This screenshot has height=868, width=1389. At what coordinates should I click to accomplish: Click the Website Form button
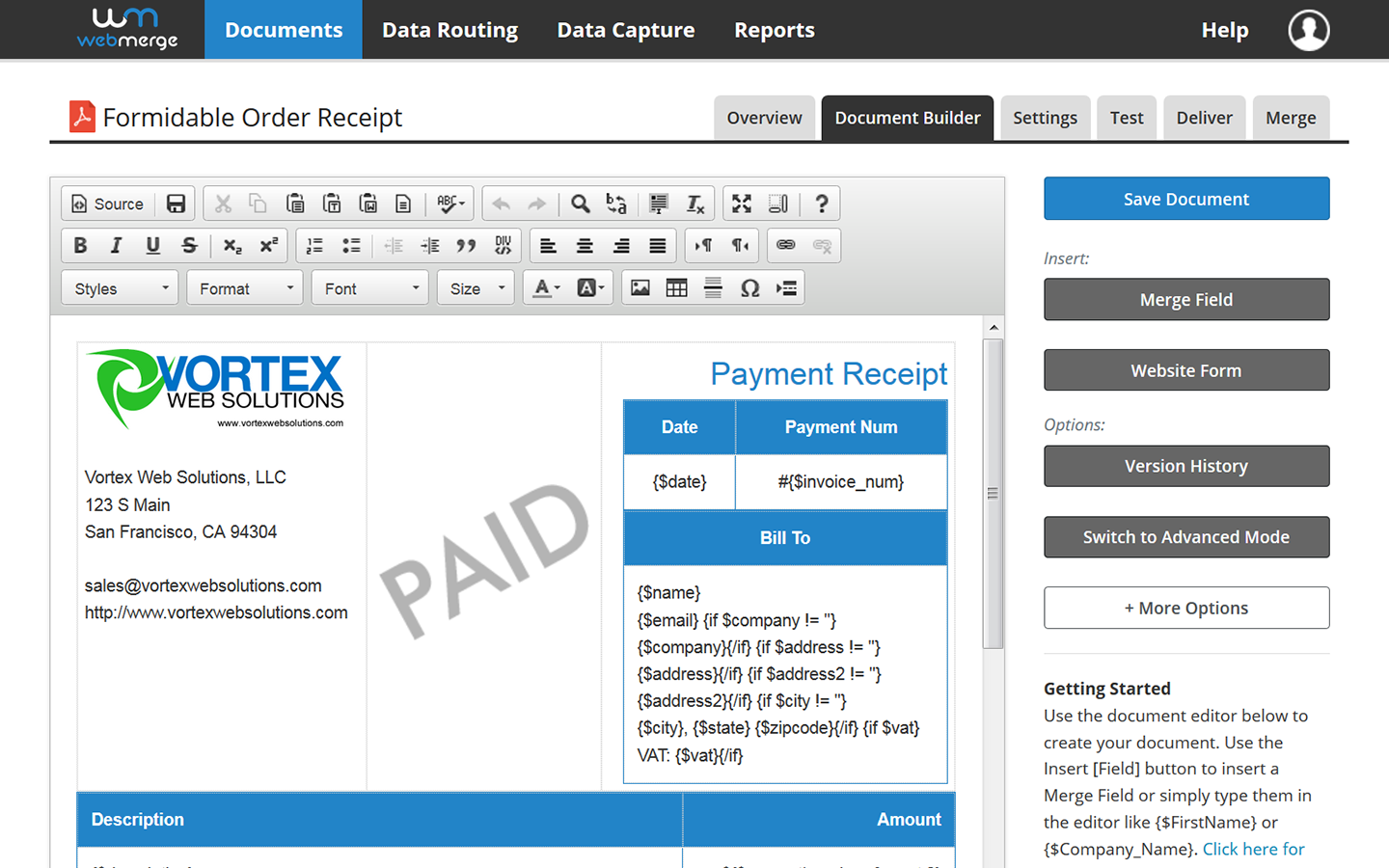click(1186, 370)
